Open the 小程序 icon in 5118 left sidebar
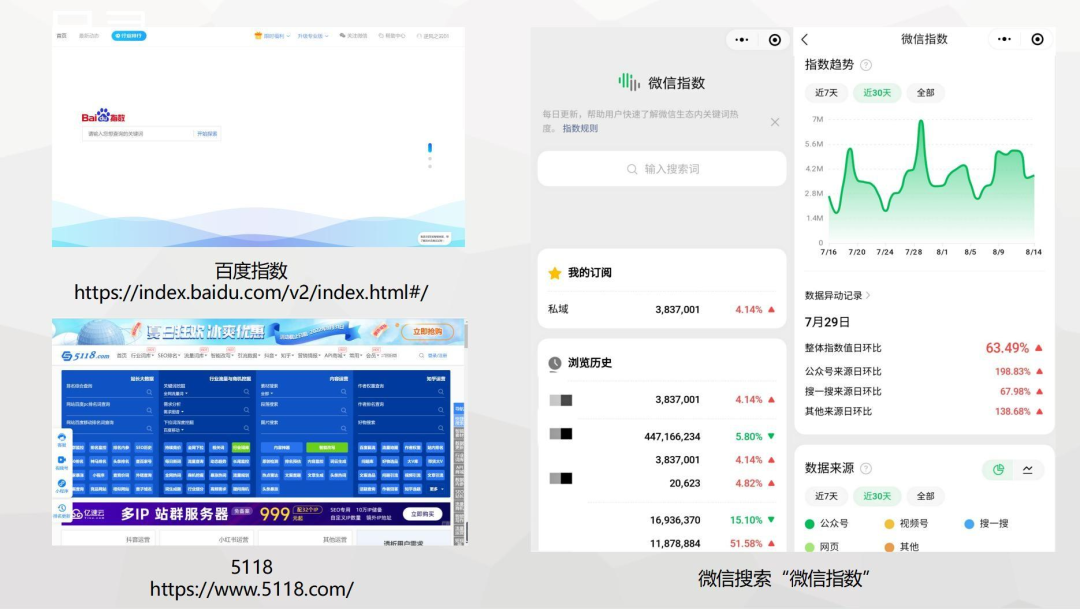1080x609 pixels. coord(61,486)
